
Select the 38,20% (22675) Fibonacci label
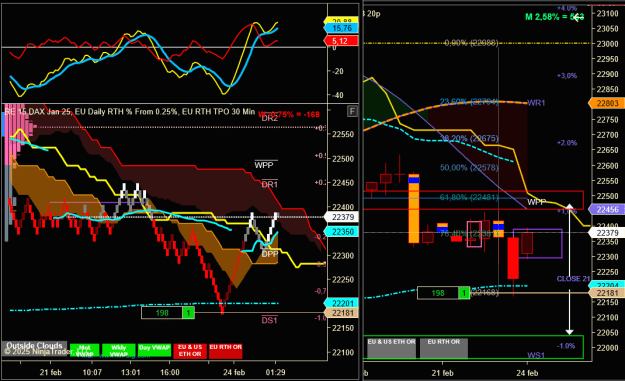coord(469,138)
